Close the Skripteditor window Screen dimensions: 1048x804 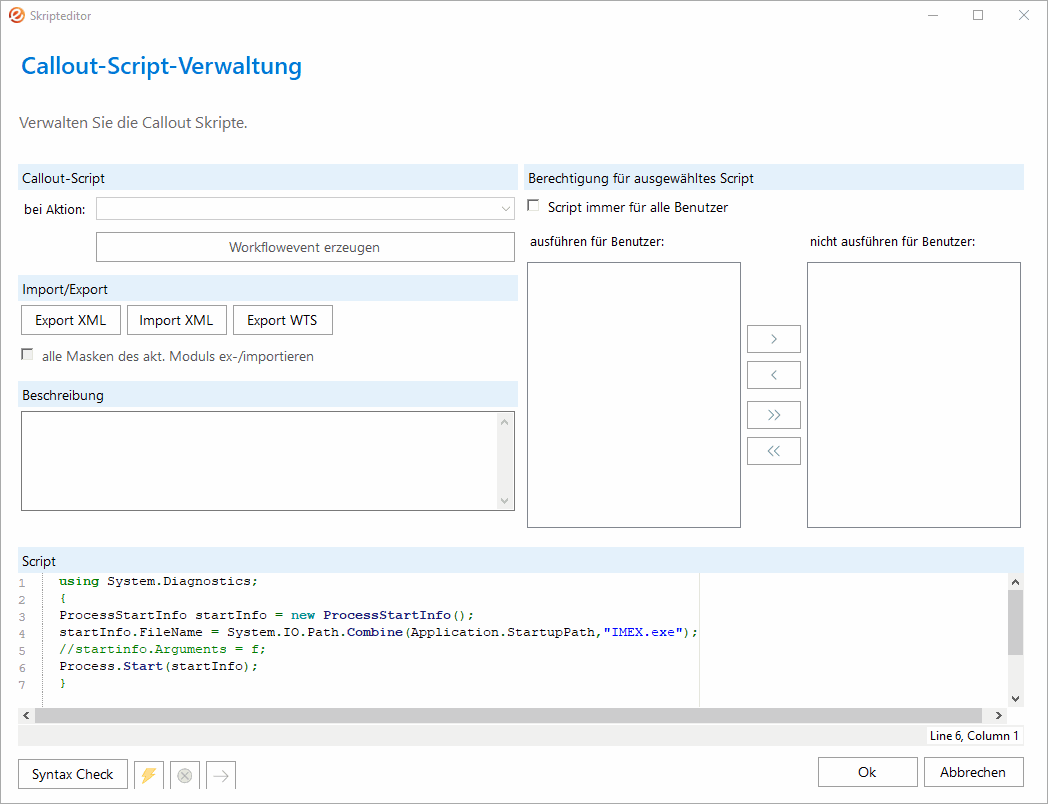tap(1023, 15)
